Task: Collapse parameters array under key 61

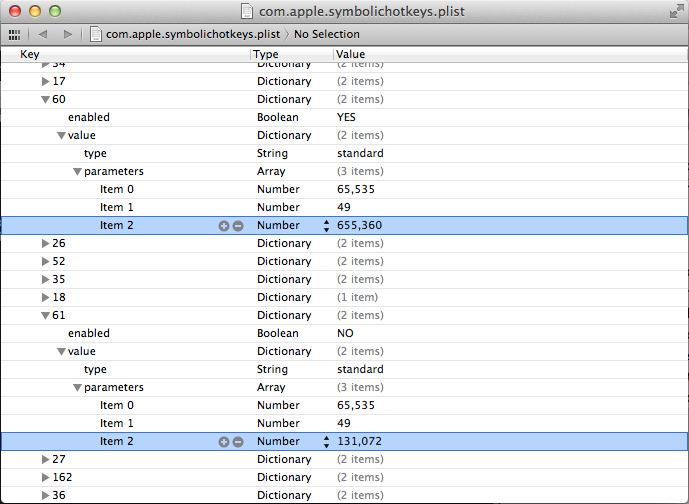Action: [x=77, y=388]
